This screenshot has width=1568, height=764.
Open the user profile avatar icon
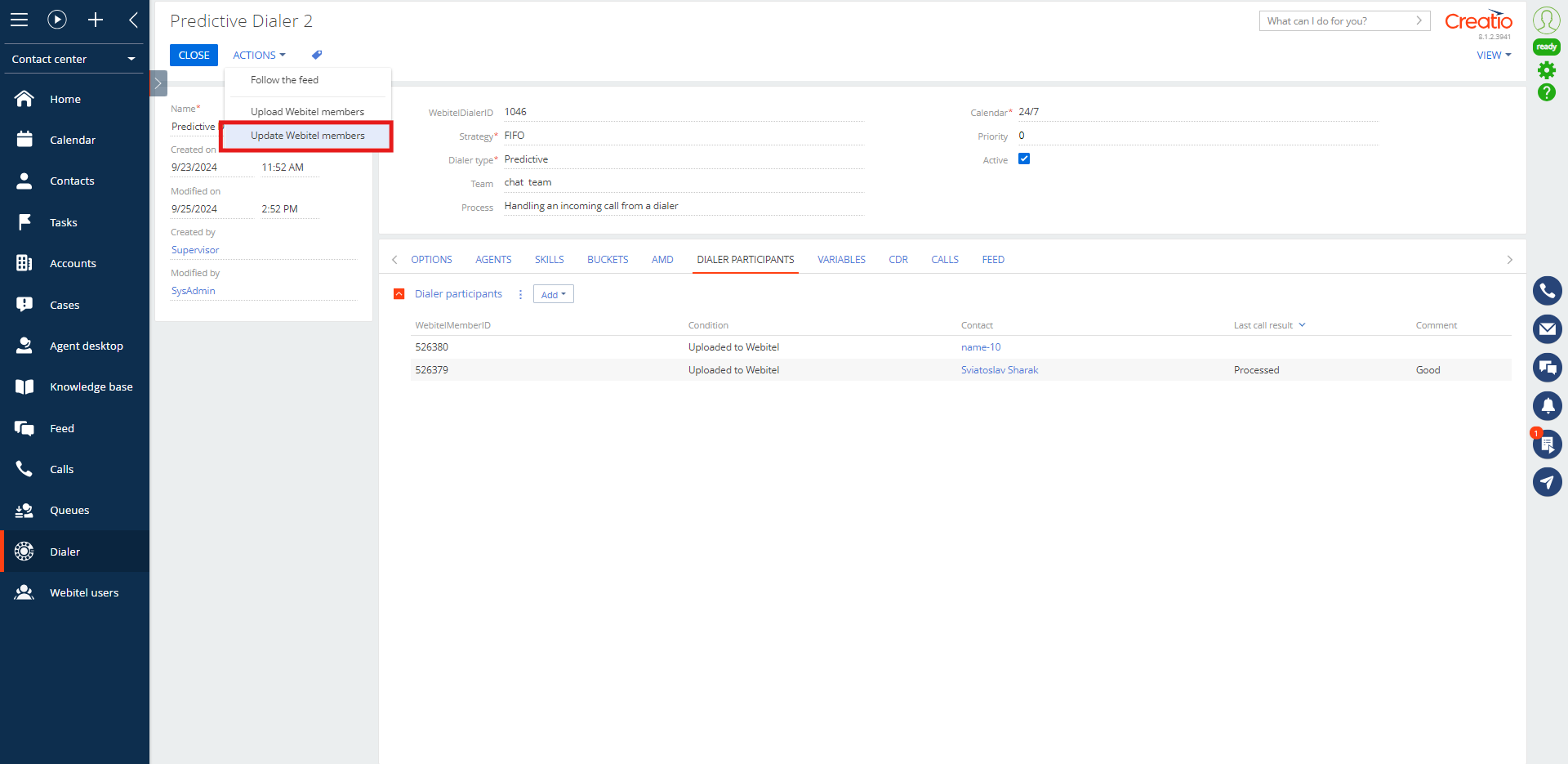click(1547, 20)
